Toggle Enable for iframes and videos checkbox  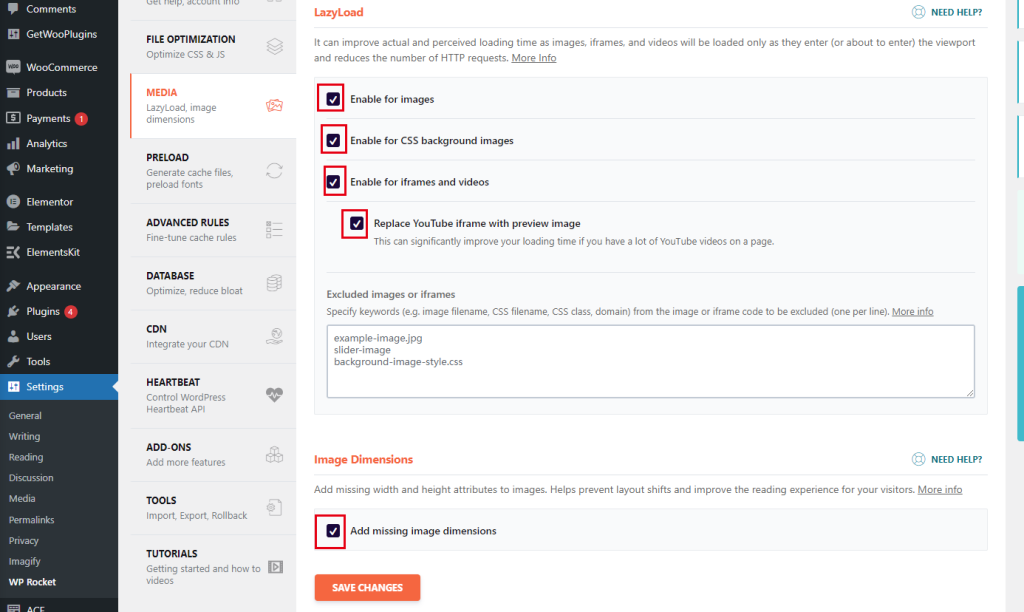pyautogui.click(x=333, y=182)
